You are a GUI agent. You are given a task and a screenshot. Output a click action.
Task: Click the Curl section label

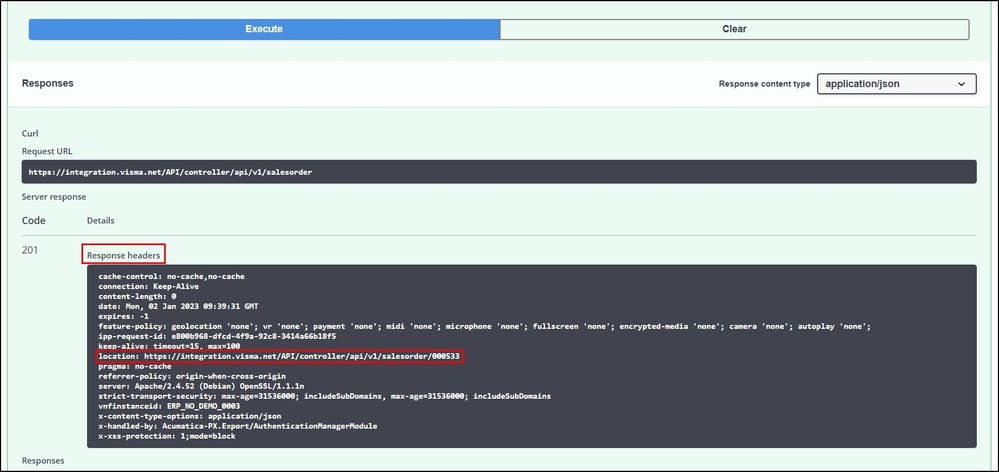click(x=30, y=133)
